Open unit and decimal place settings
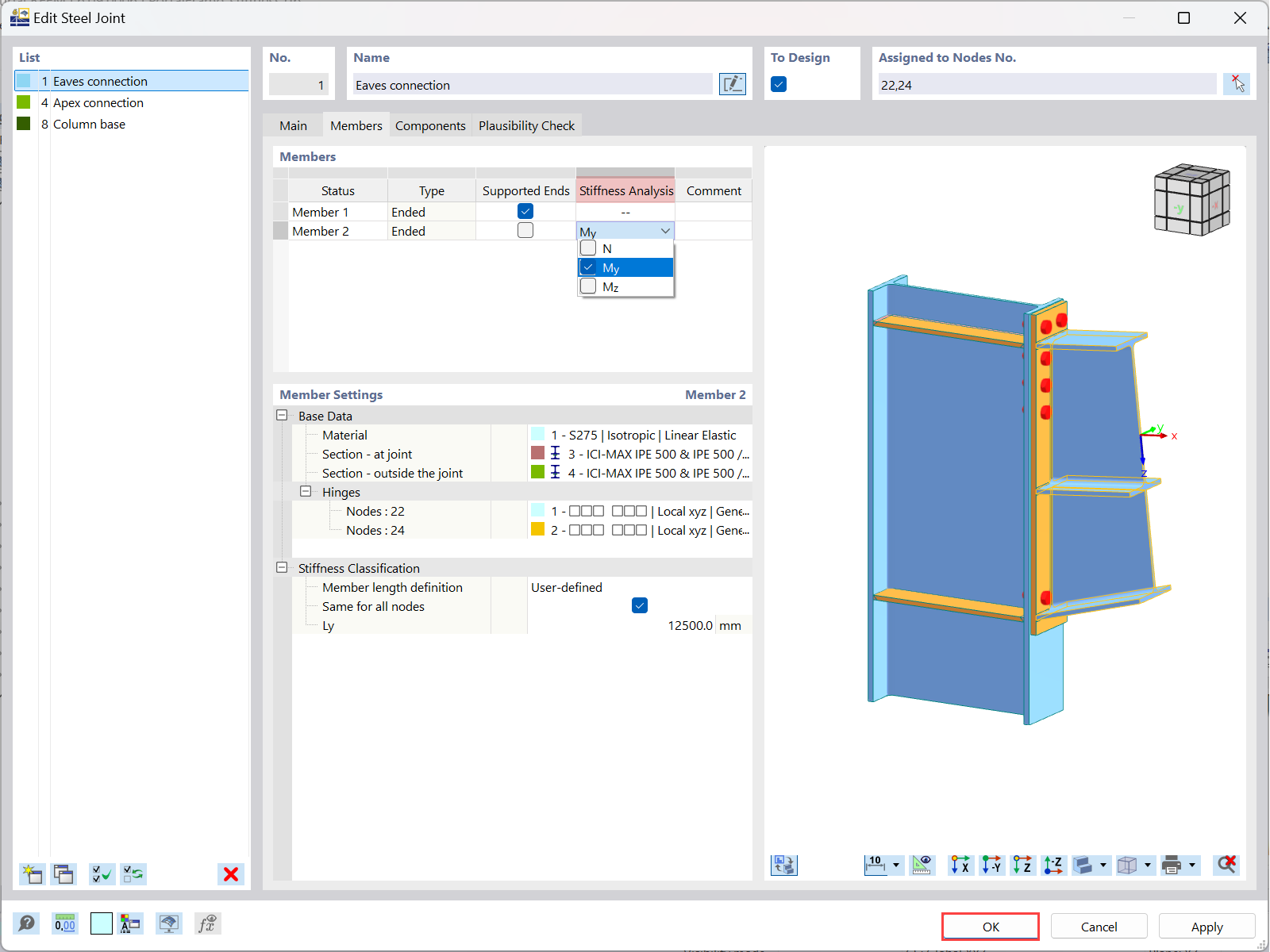This screenshot has height=952, width=1270. 65,923
